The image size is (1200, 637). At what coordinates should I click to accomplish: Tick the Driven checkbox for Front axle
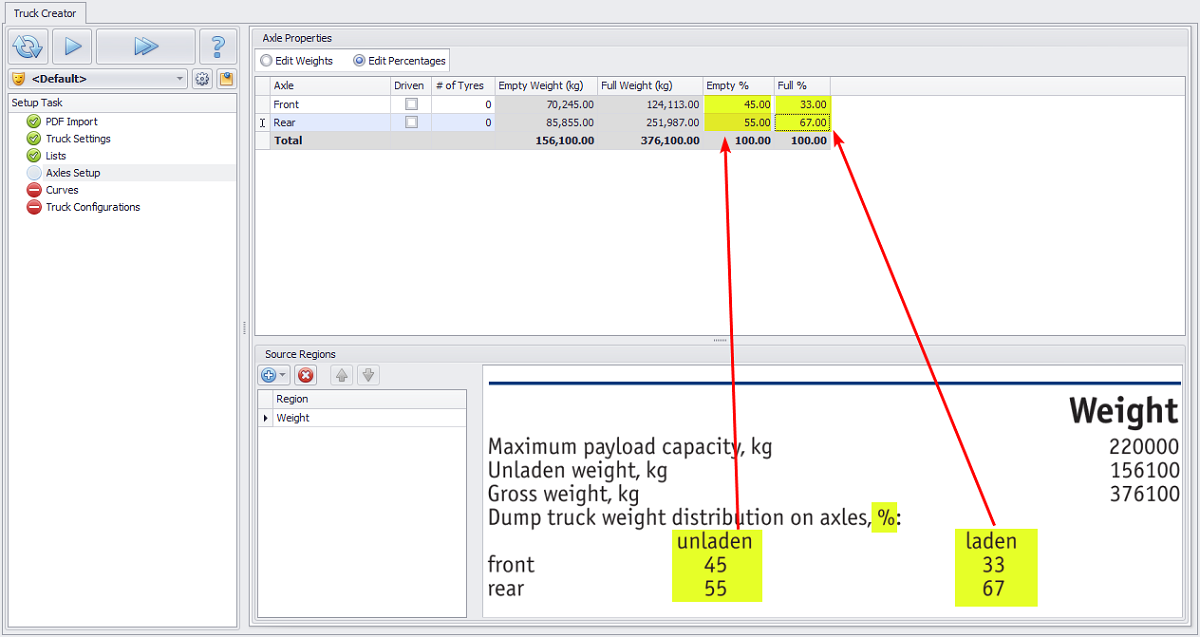click(411, 104)
